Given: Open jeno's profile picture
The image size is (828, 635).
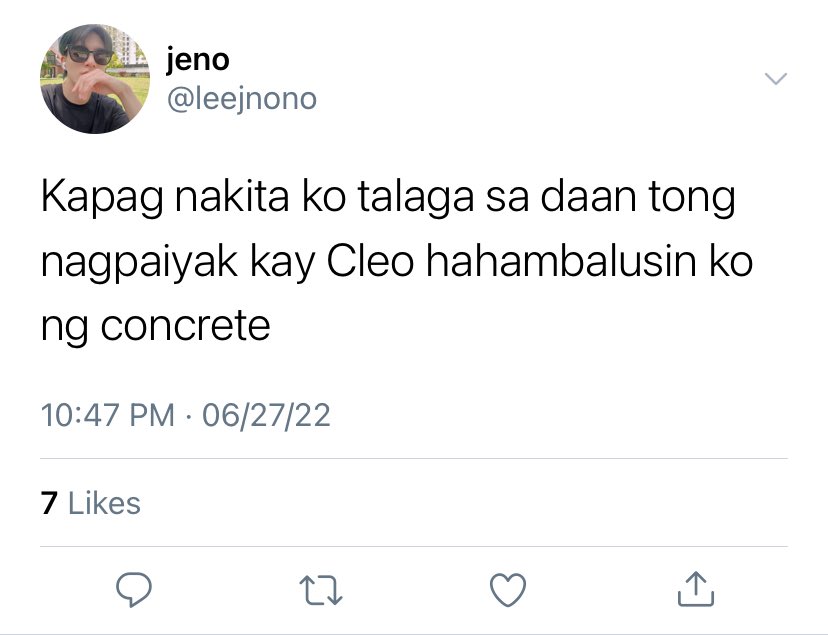Looking at the screenshot, I should [x=95, y=79].
